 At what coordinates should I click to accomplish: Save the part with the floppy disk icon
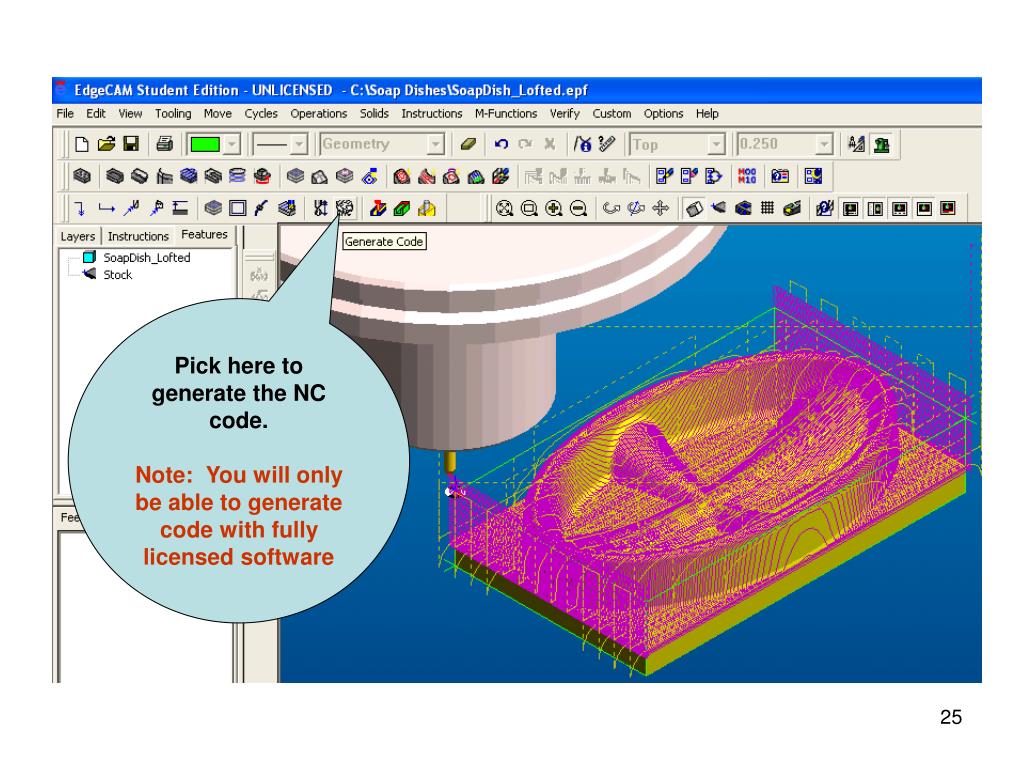tap(131, 144)
